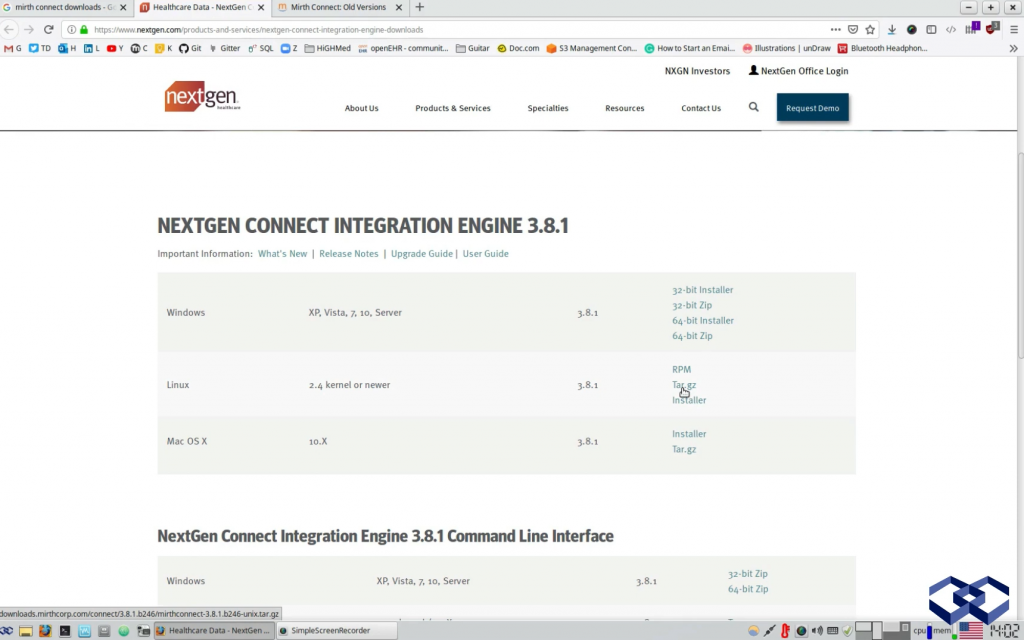
Task: Download Command Line Interface 32-bit Zip
Action: 748,574
